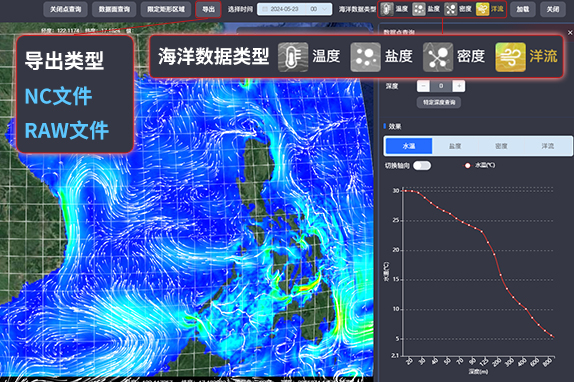Select the 密度 density icon in toolbar
Image resolution: width=574 pixels, height=382 pixels.
[x=450, y=9]
